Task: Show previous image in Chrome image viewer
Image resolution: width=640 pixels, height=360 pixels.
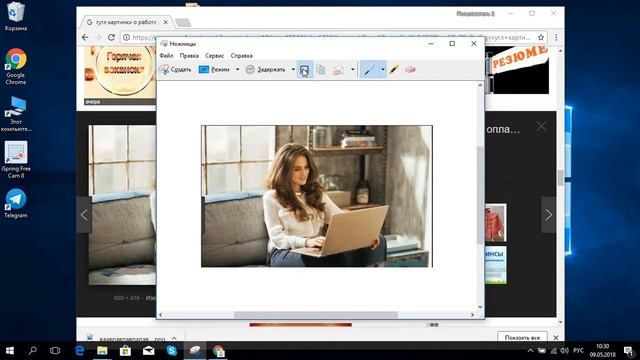Action: point(84,215)
